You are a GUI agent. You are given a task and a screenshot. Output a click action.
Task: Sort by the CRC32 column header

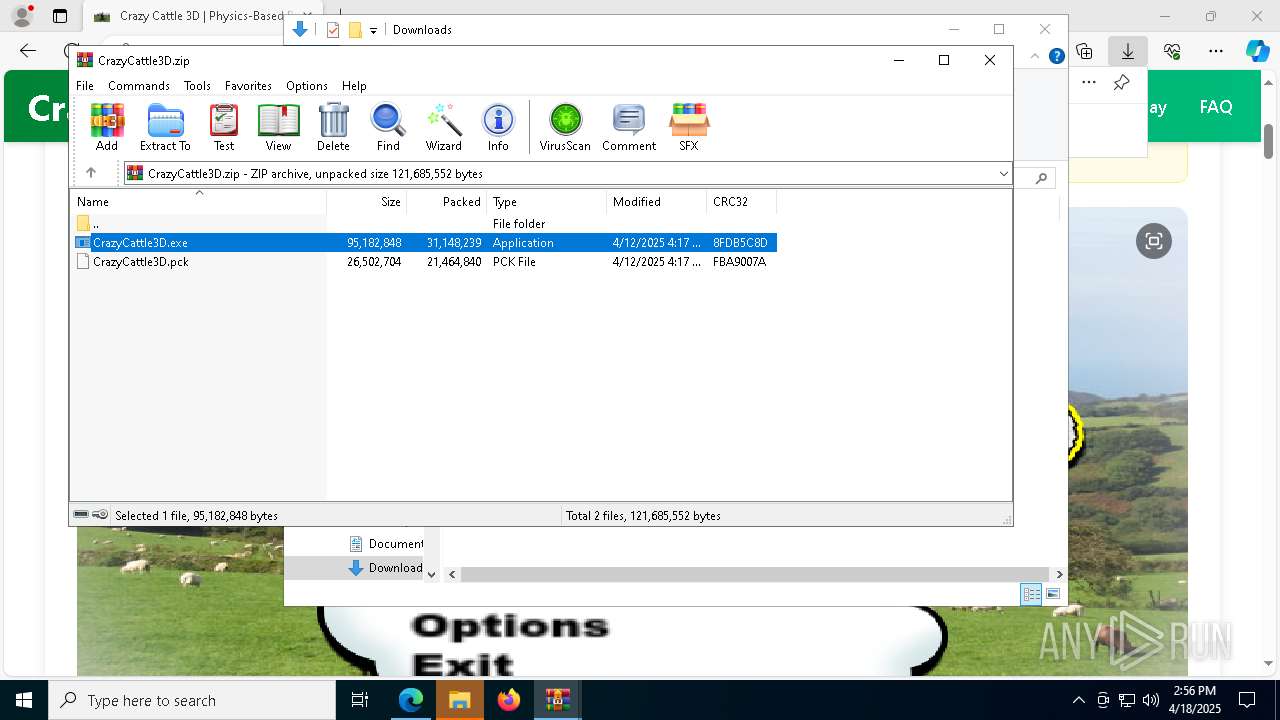coord(742,201)
